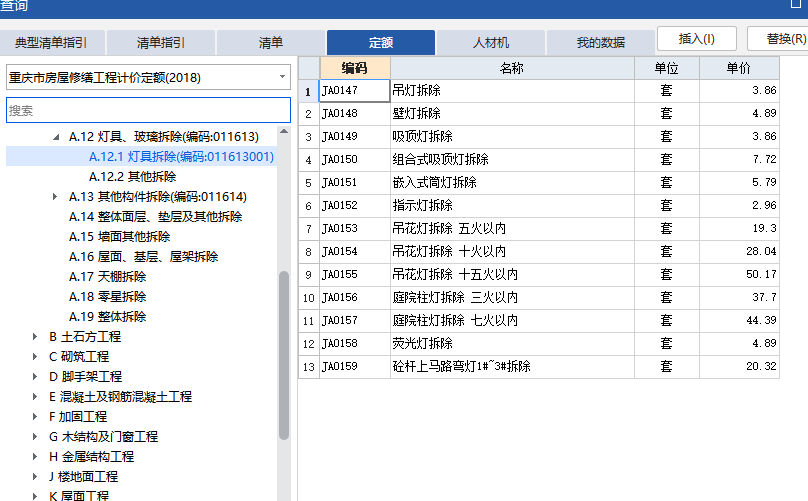
Task: Click the 名称 column header
Action: (x=512, y=68)
